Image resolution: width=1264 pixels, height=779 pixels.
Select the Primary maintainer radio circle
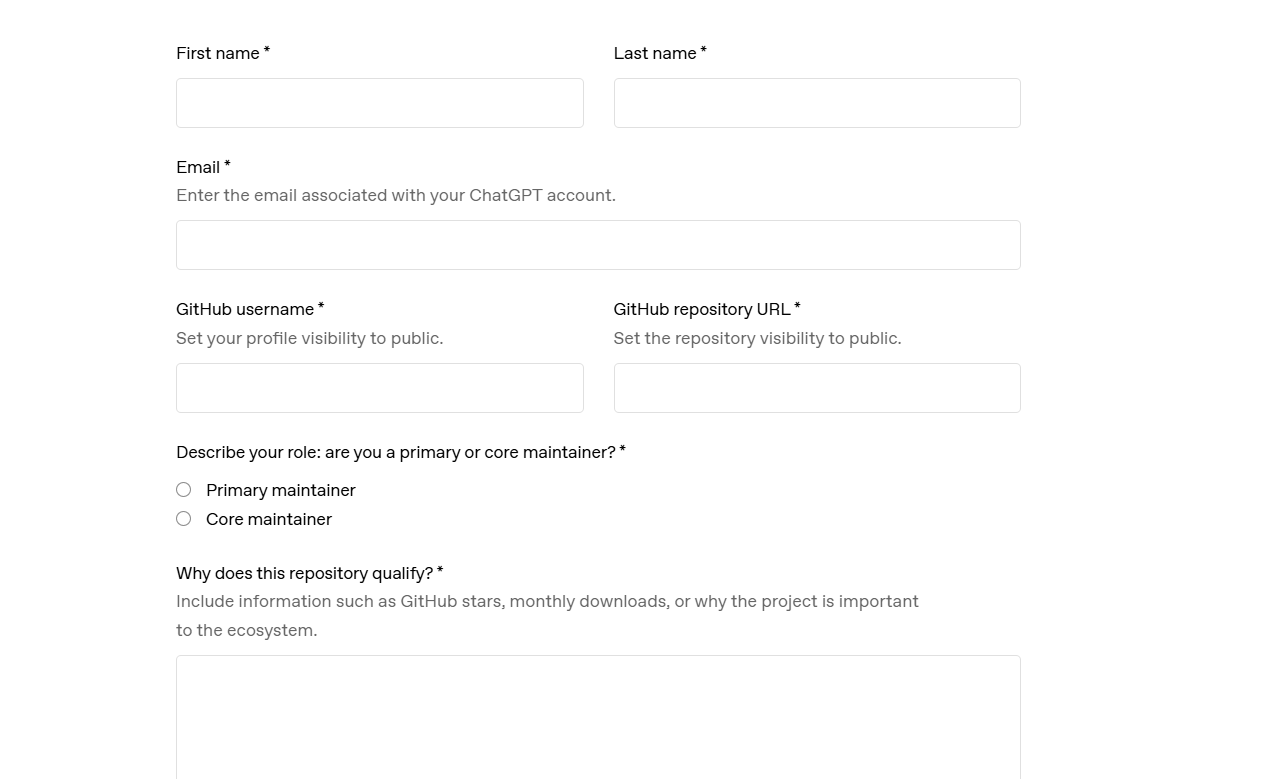click(184, 490)
